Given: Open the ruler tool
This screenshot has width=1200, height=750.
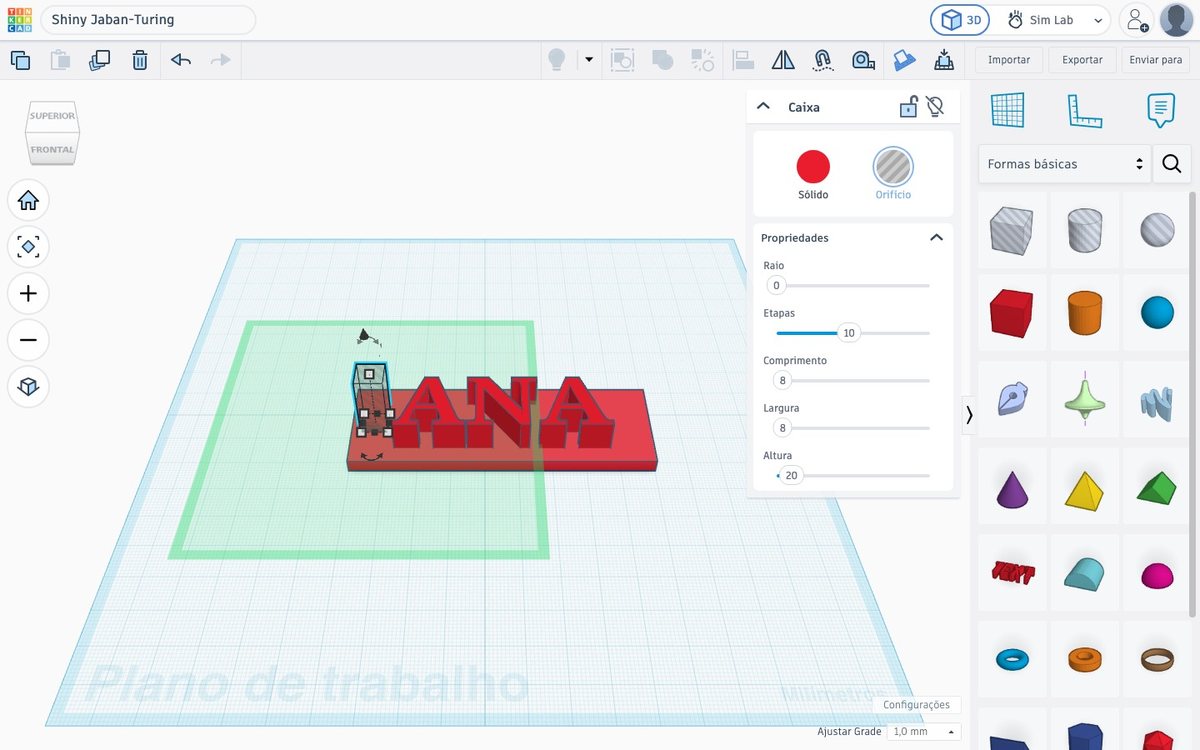Looking at the screenshot, I should [x=1084, y=110].
